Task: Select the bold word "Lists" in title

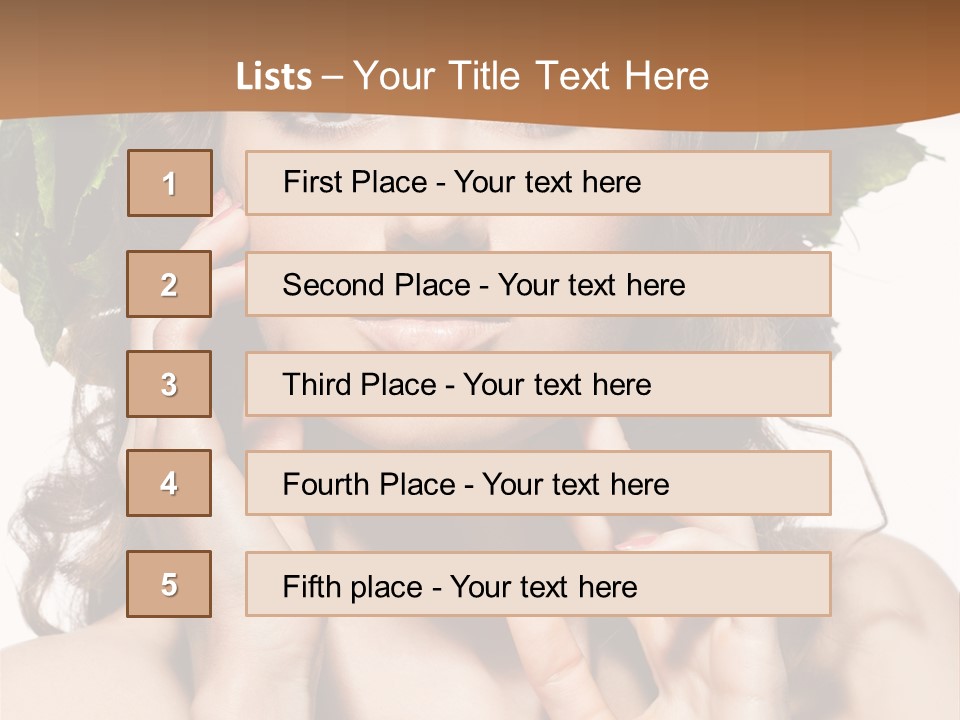Action: tap(274, 77)
